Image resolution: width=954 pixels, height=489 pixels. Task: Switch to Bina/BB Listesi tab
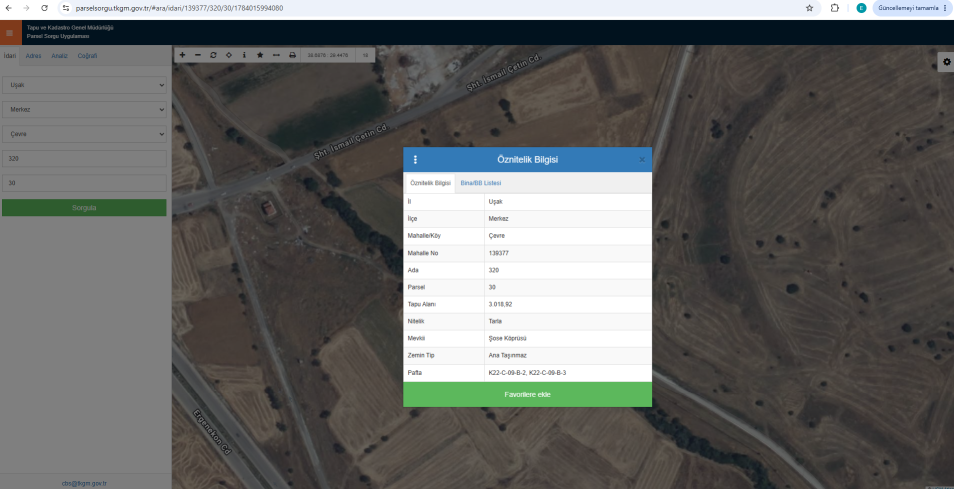click(481, 183)
